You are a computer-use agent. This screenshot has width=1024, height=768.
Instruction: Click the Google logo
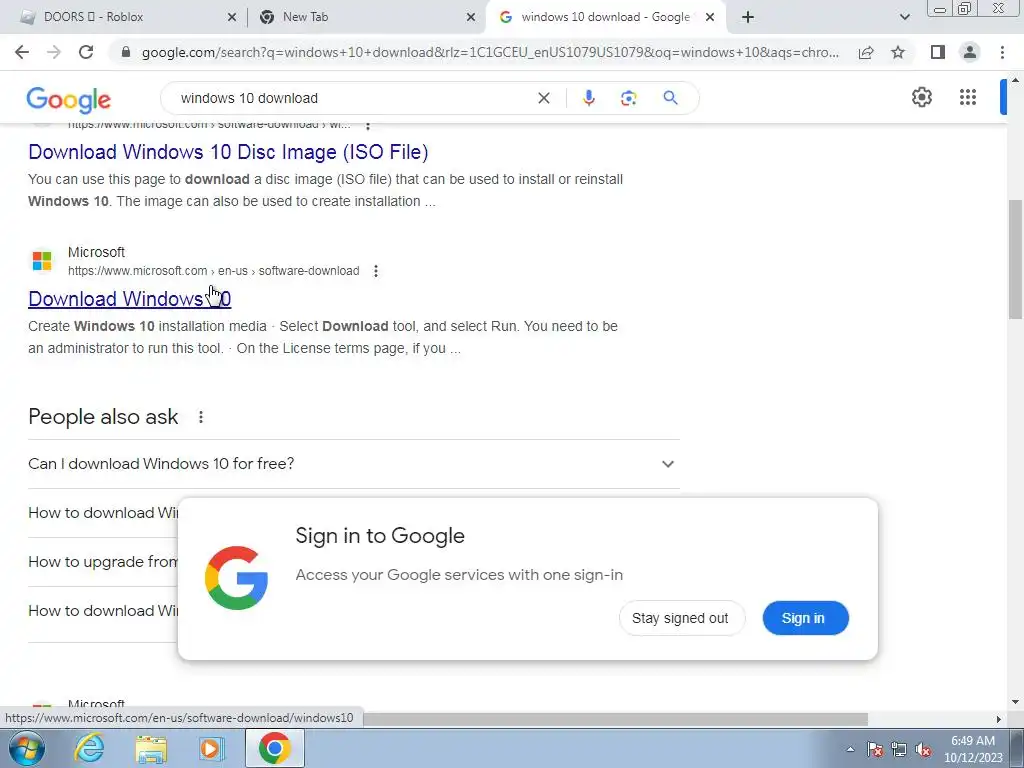click(x=69, y=99)
